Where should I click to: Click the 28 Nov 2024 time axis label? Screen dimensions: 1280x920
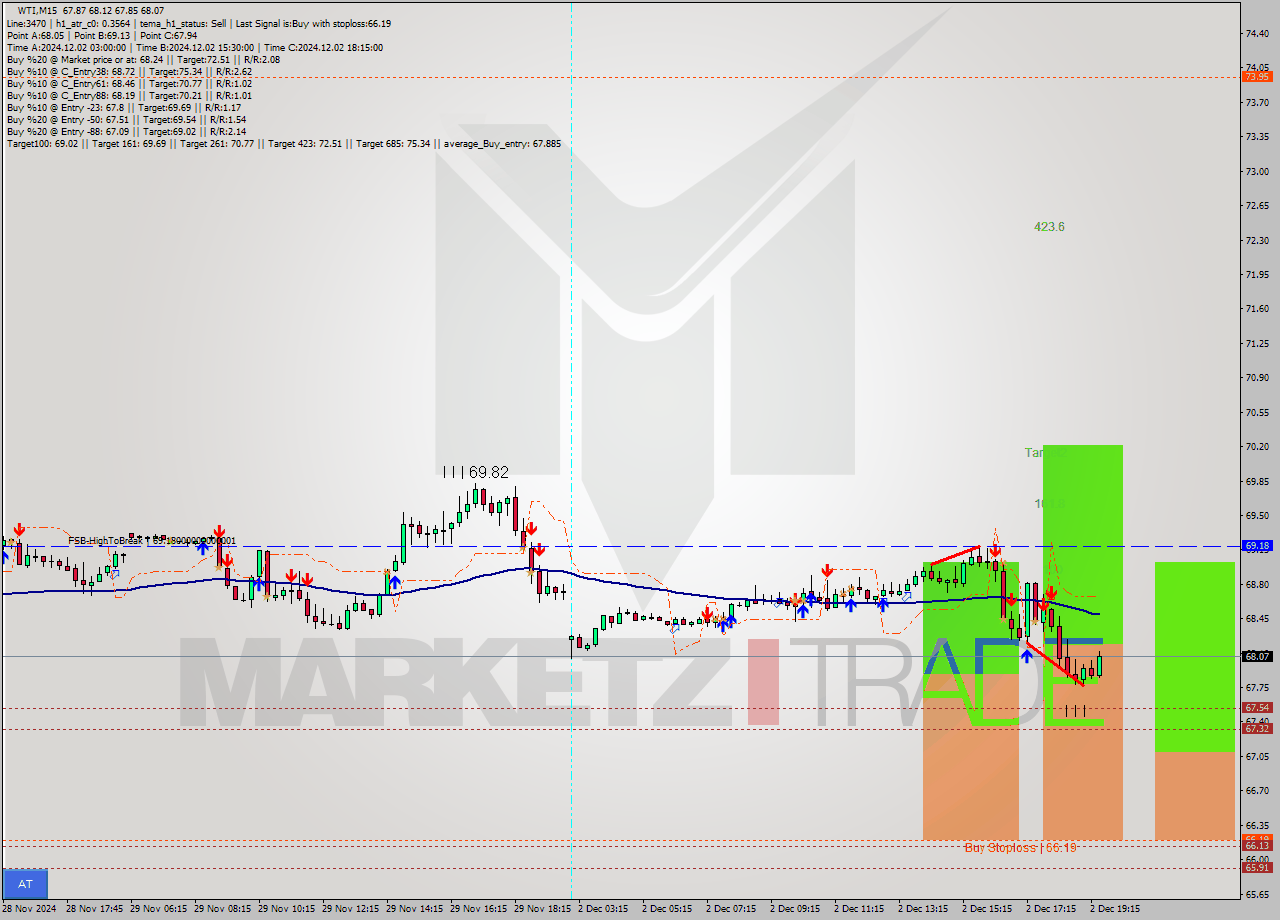click(29, 909)
